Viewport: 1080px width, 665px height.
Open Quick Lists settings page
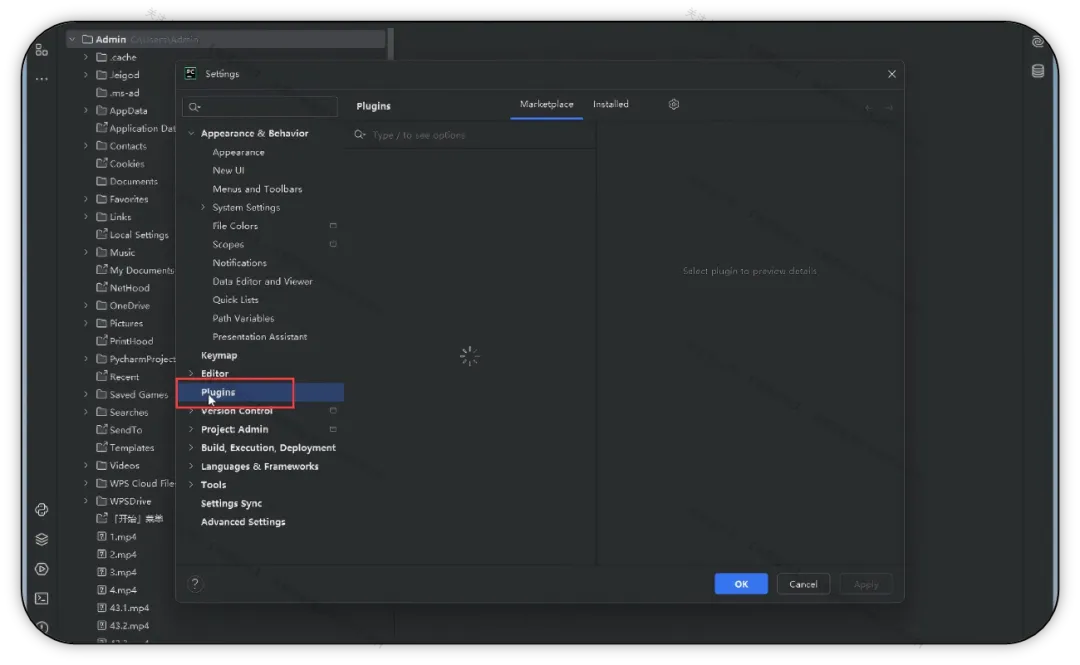click(236, 300)
